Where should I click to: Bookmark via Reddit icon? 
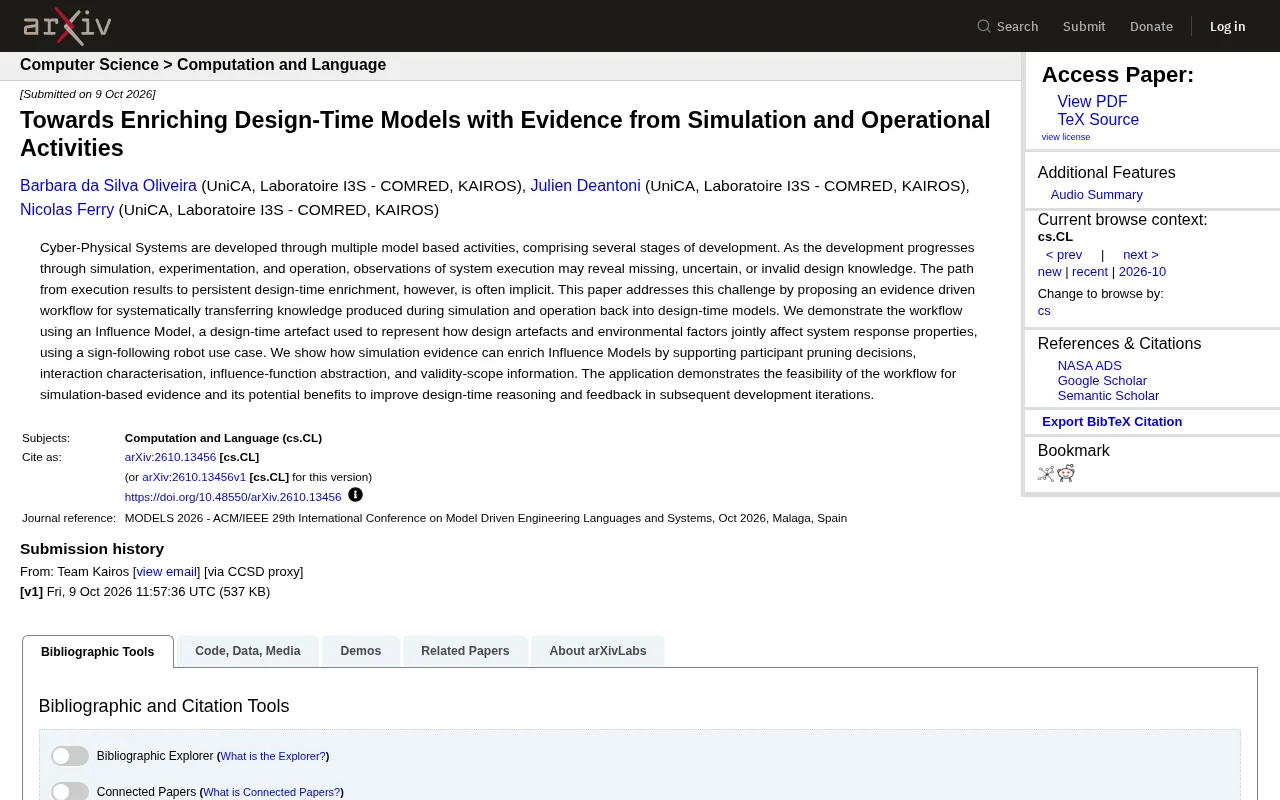tap(1066, 473)
